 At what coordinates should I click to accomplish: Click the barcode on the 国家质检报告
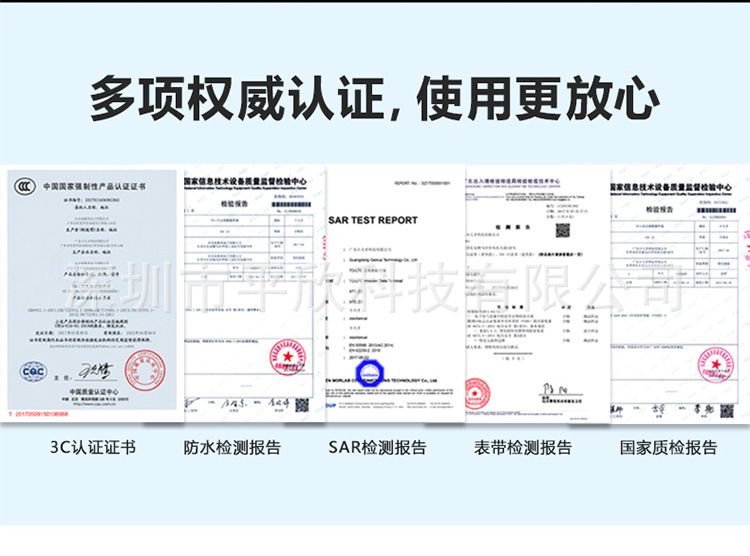[716, 210]
